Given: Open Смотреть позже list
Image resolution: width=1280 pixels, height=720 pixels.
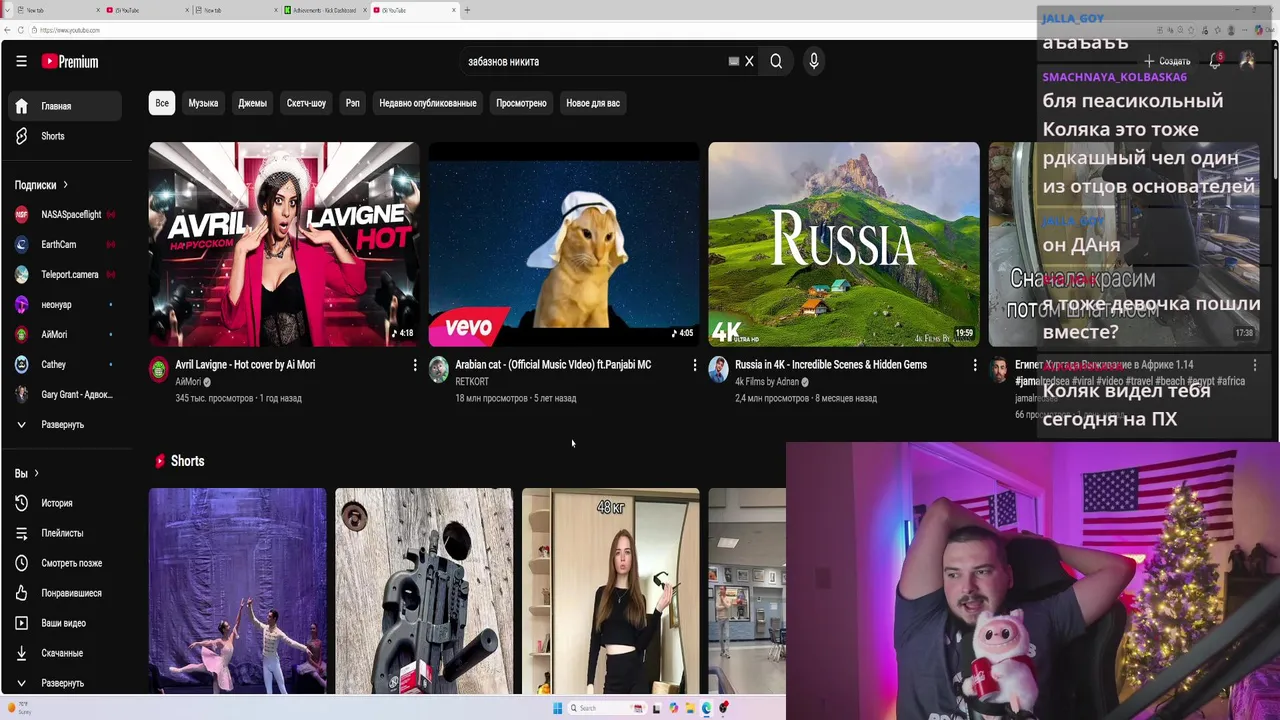Looking at the screenshot, I should 65,563.
